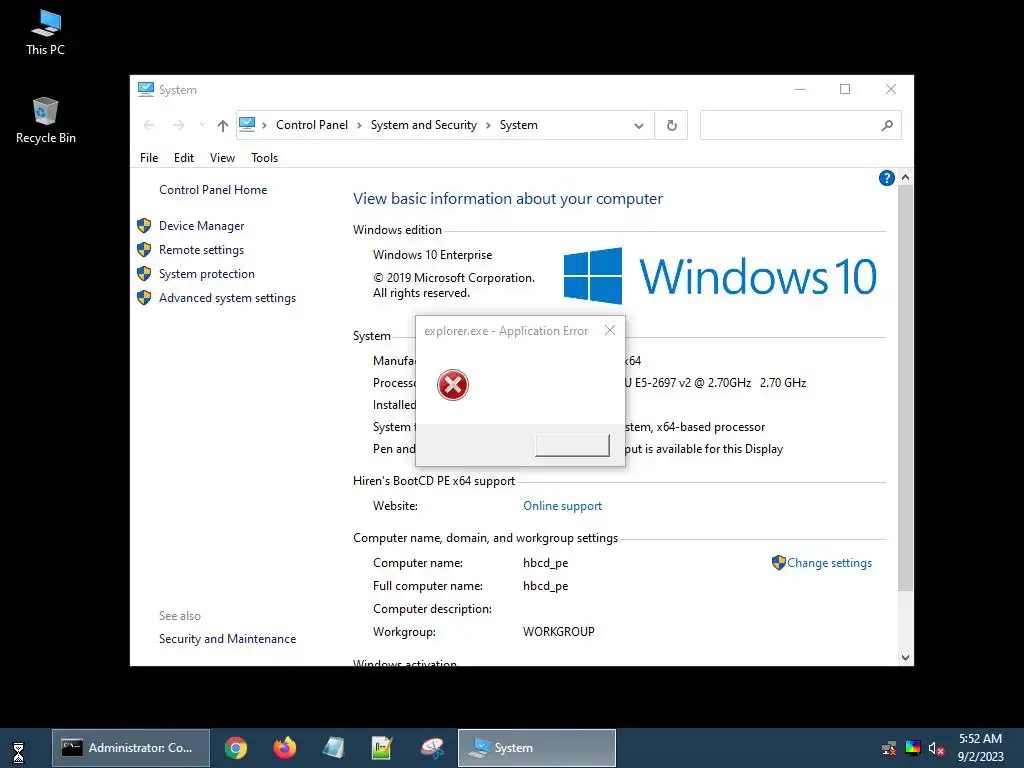Open Control Panel Home link

point(213,190)
